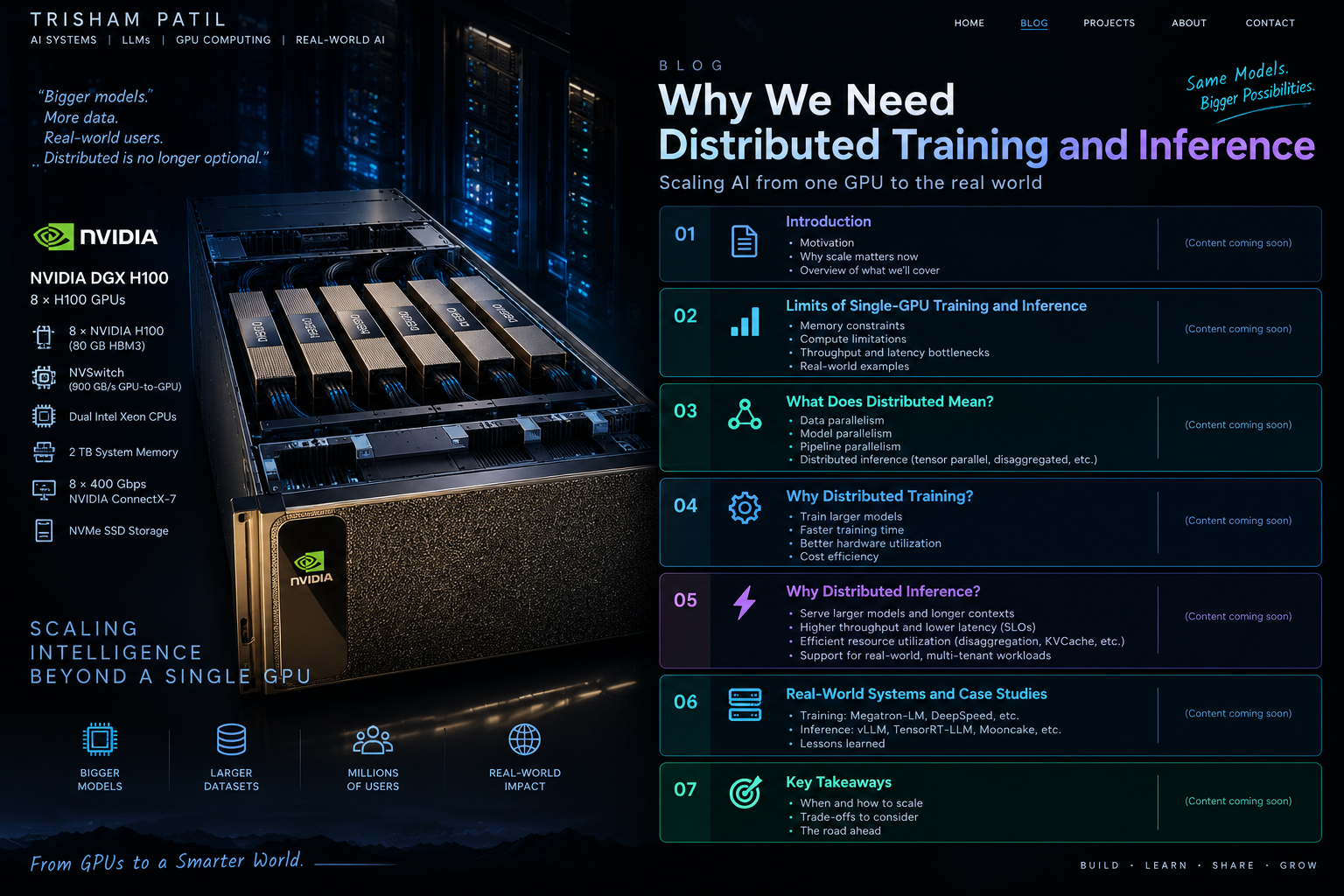This screenshot has width=1344, height=896.
Task: Click the REAL-WORLD IMPACT globe icon
Action: pos(525,739)
